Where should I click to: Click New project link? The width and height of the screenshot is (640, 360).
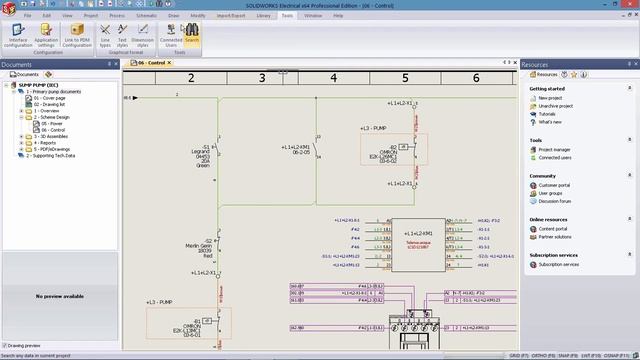550,98
